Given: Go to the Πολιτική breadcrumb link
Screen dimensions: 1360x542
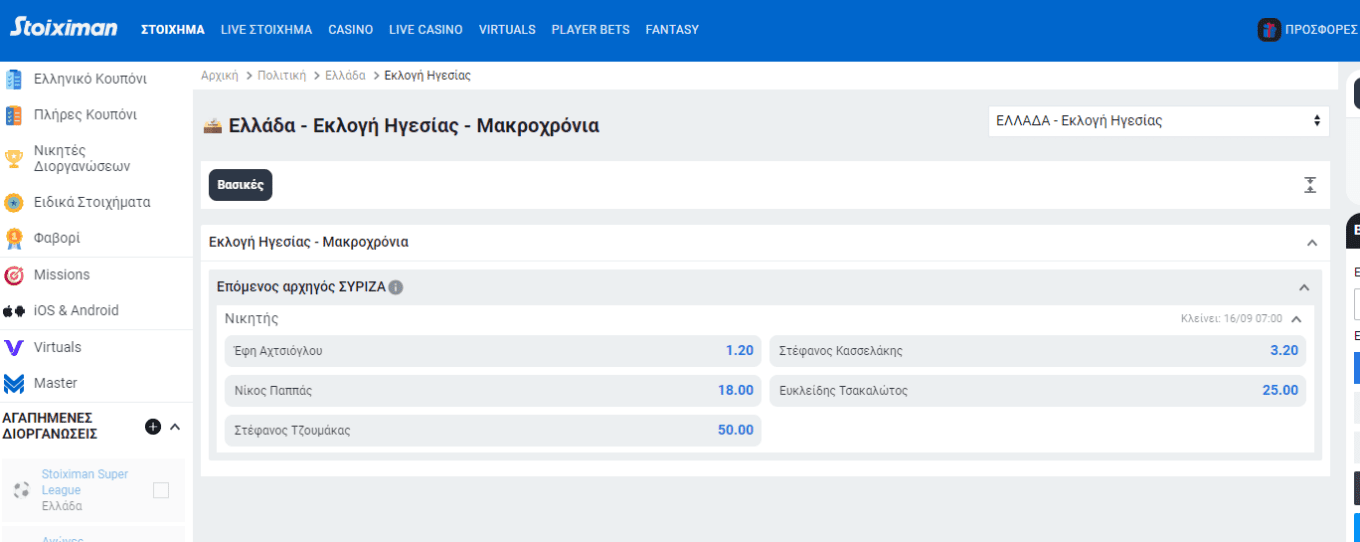Looking at the screenshot, I should click(x=282, y=75).
